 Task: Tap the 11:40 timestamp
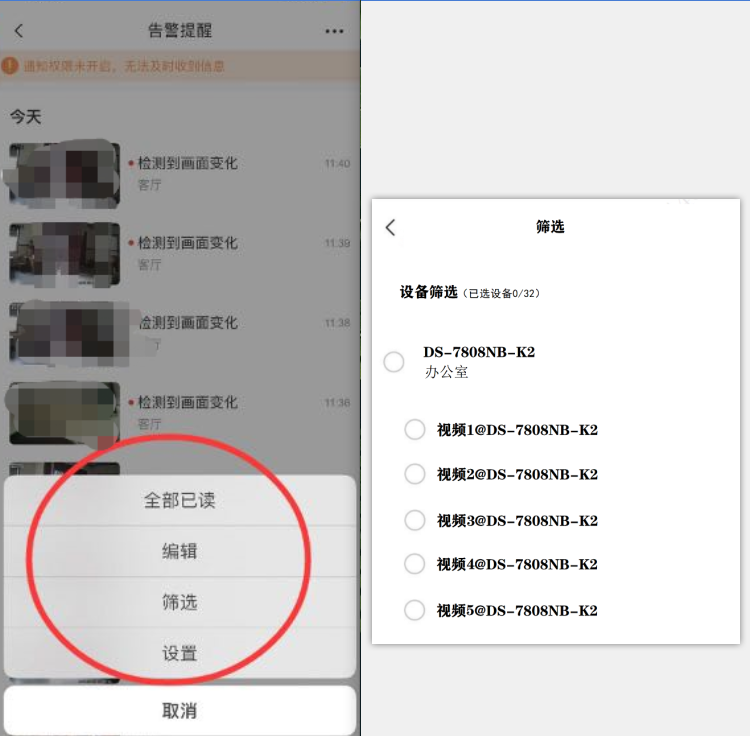[338, 164]
